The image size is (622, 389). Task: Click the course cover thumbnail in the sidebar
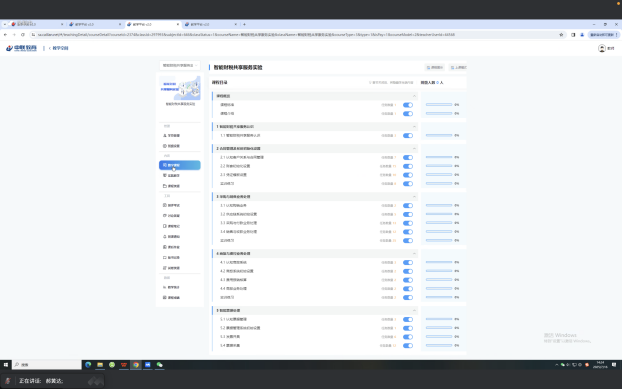180,88
